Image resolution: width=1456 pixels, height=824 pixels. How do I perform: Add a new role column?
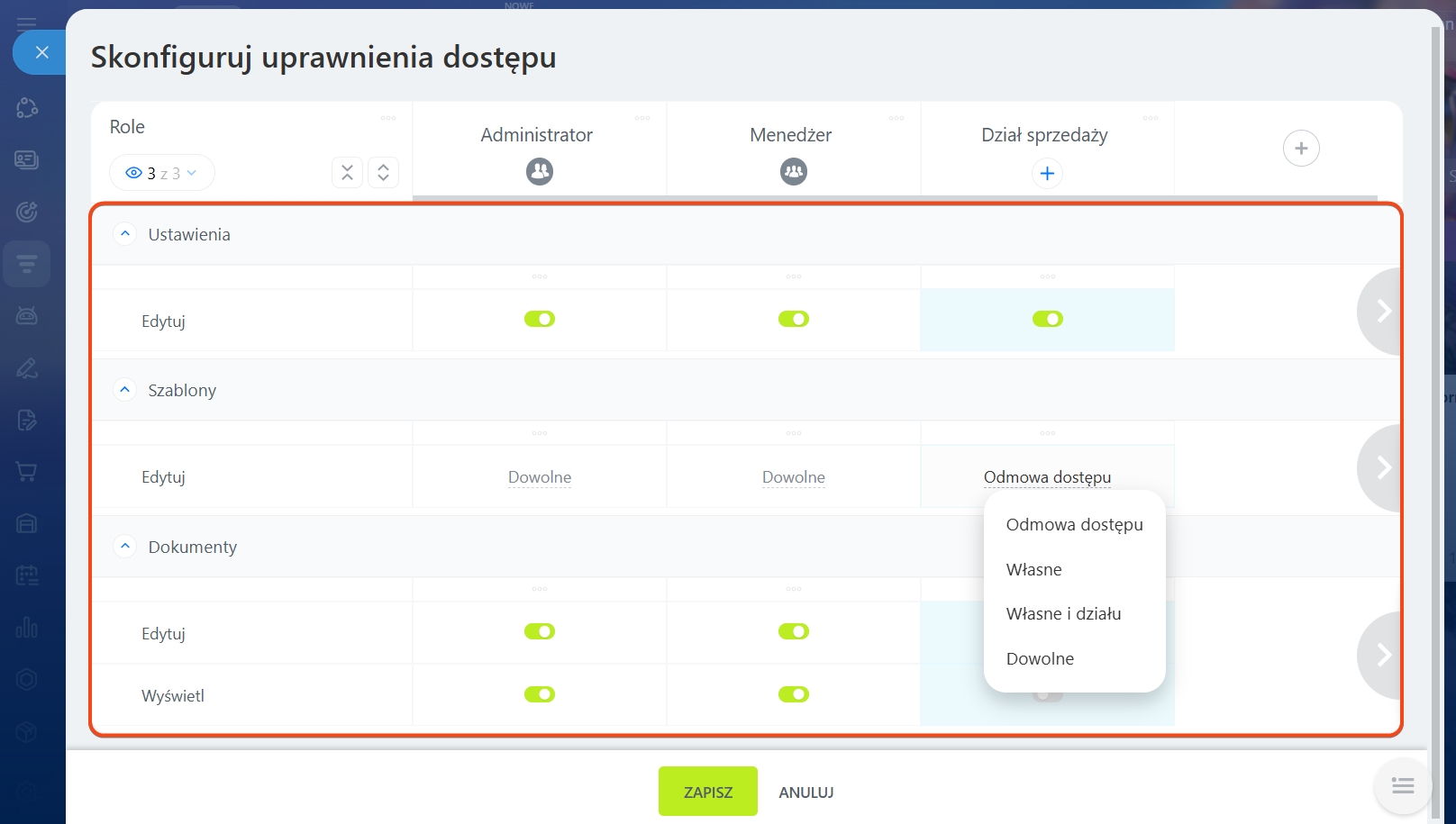coord(1300,149)
